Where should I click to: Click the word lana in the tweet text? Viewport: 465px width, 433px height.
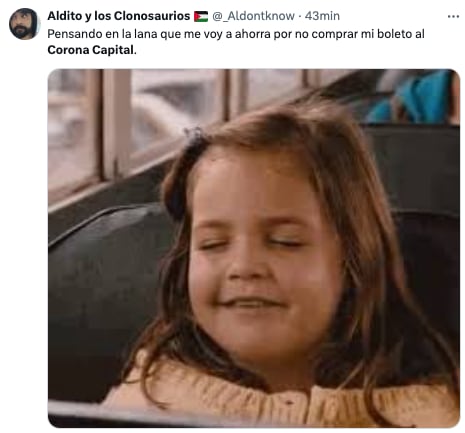click(145, 34)
